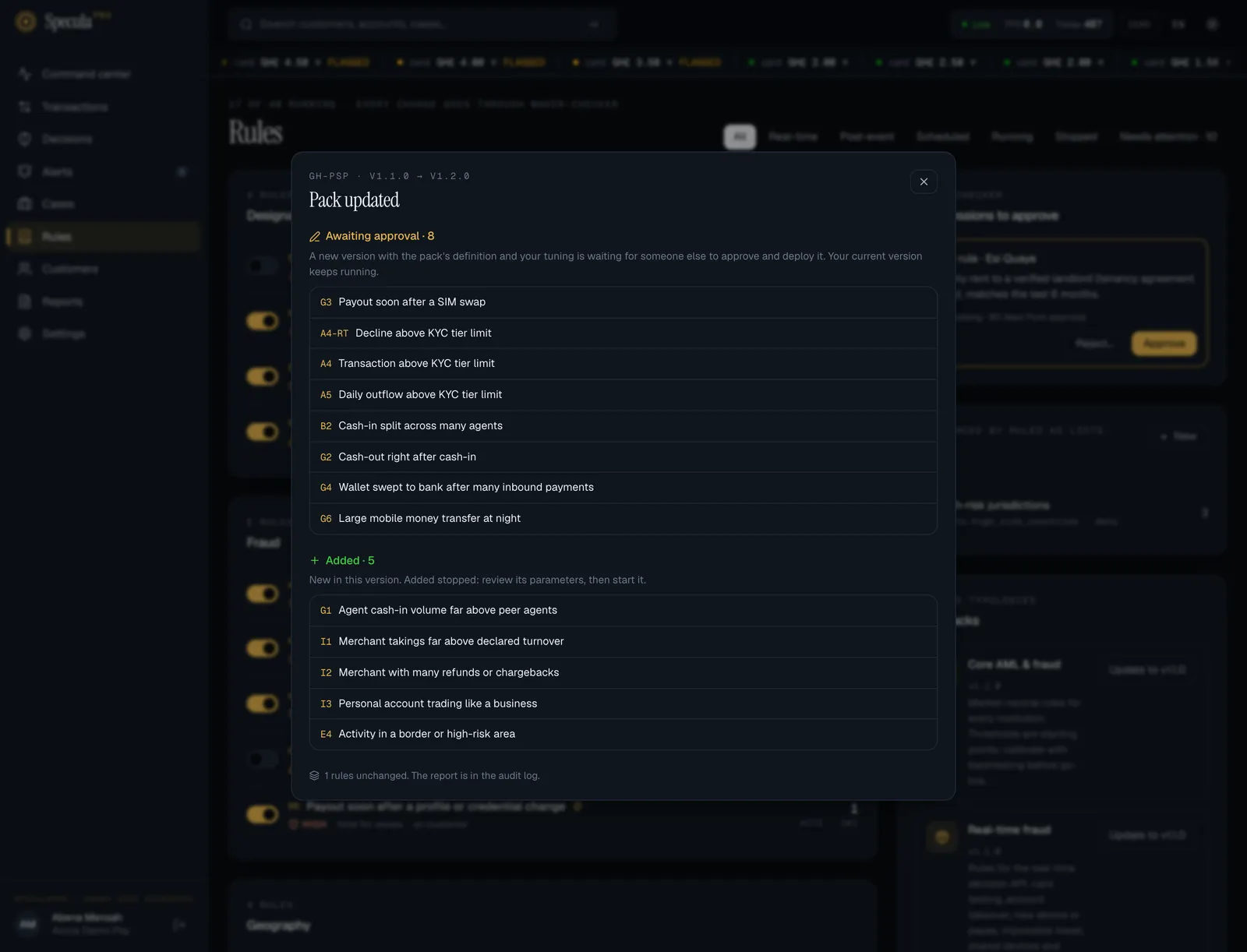The image size is (1247, 952).
Task: Open Customers icon in sidebar
Action: 25,269
